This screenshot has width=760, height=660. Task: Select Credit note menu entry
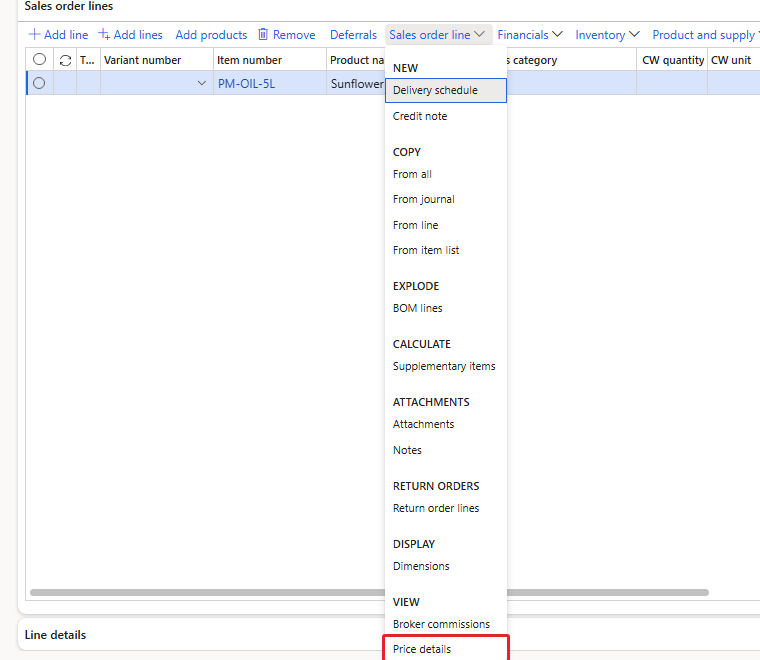(420, 116)
